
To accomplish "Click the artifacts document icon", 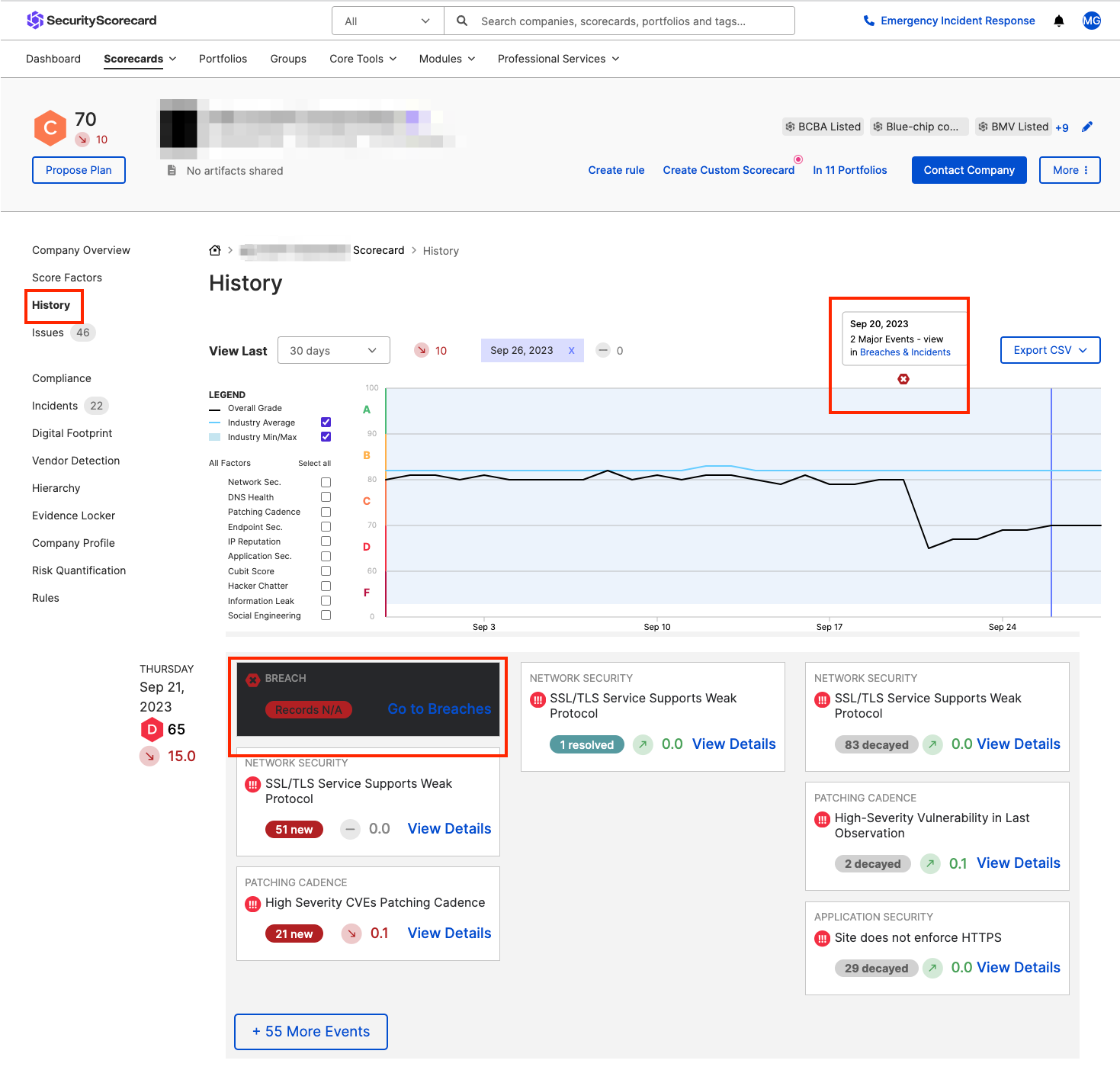I will coord(172,170).
